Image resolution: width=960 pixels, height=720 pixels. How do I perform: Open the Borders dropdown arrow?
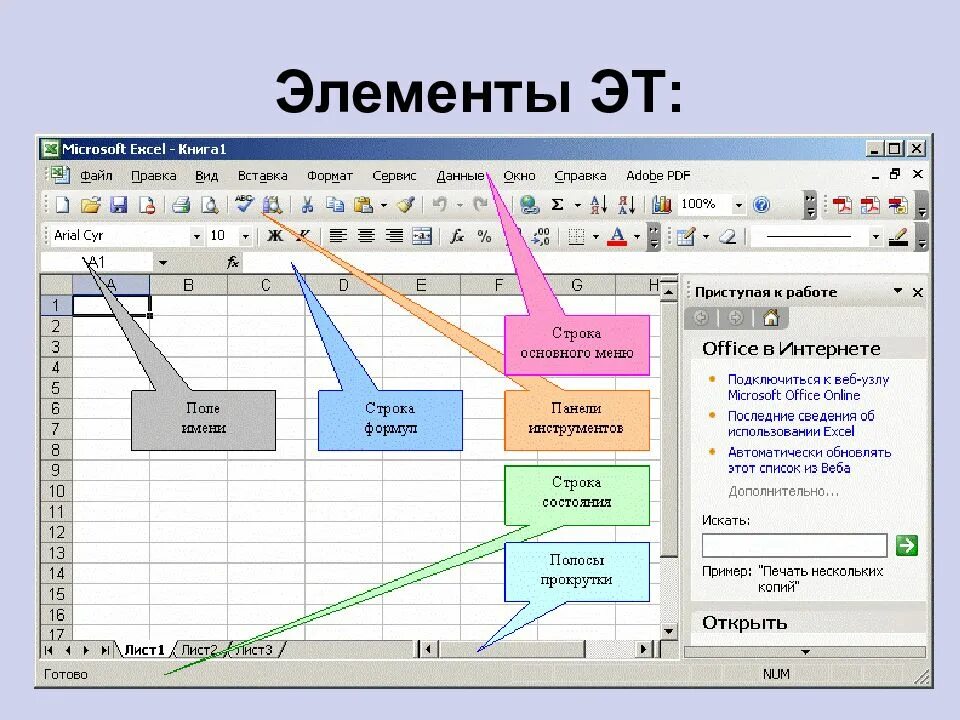595,236
